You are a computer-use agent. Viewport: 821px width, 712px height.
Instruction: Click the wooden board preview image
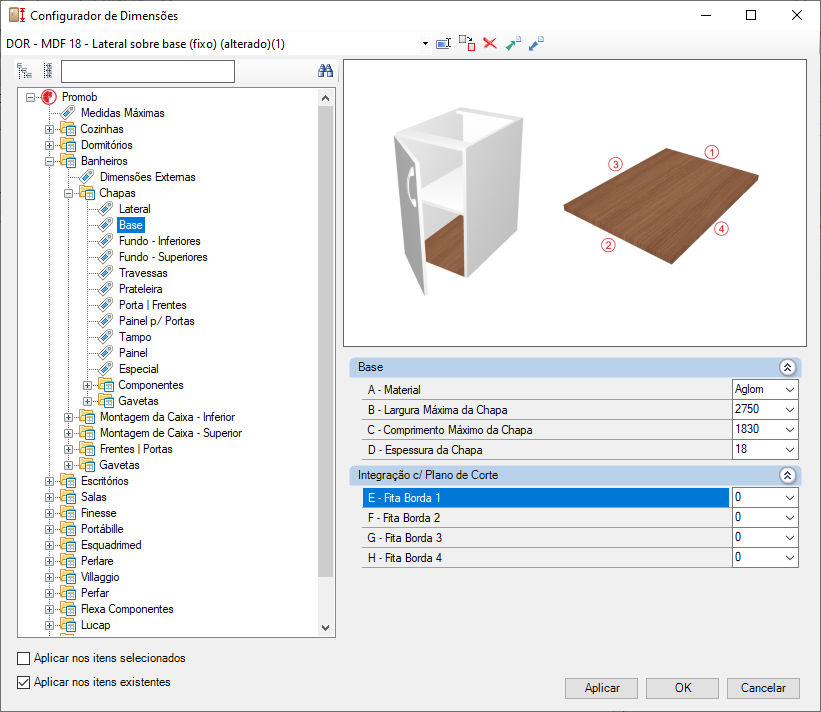tap(661, 206)
